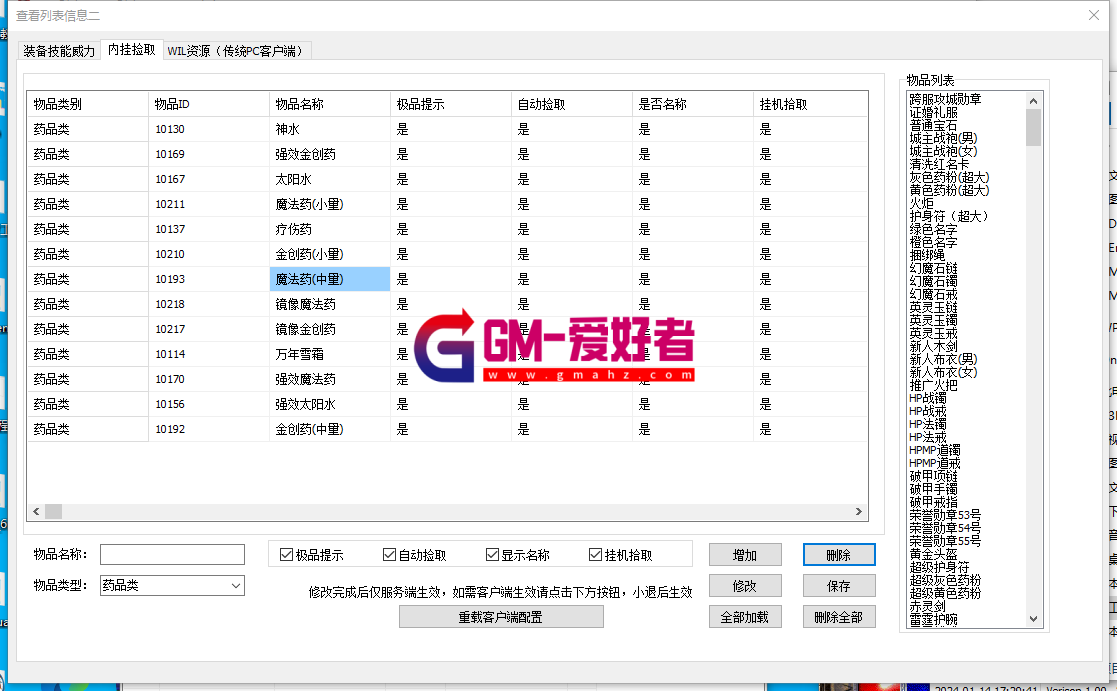Screen dimensions: 1117x691
Task: Click the 物品列表 scroll-up arrow
Action: 1033,99
